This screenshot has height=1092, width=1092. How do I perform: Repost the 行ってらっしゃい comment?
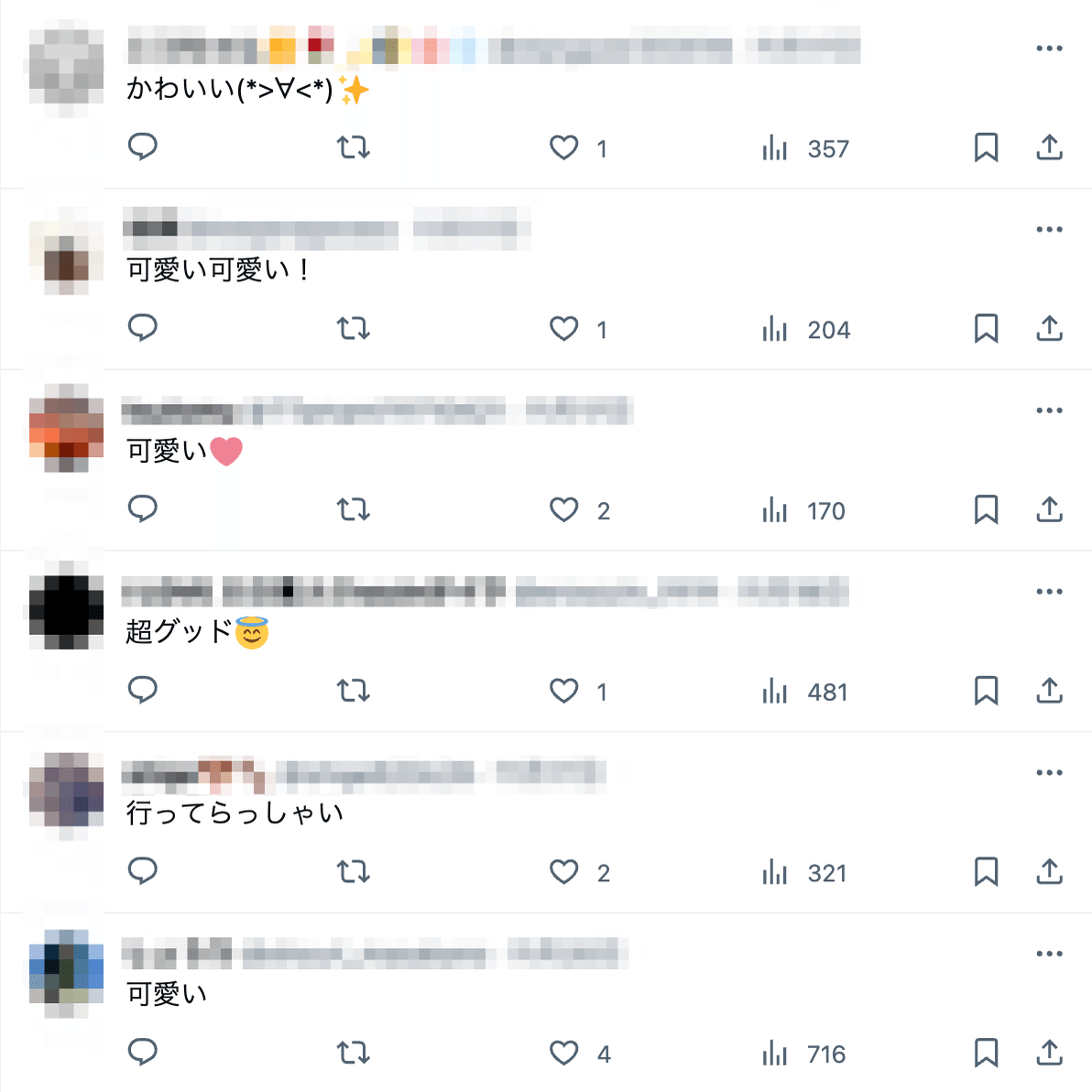pos(353,871)
